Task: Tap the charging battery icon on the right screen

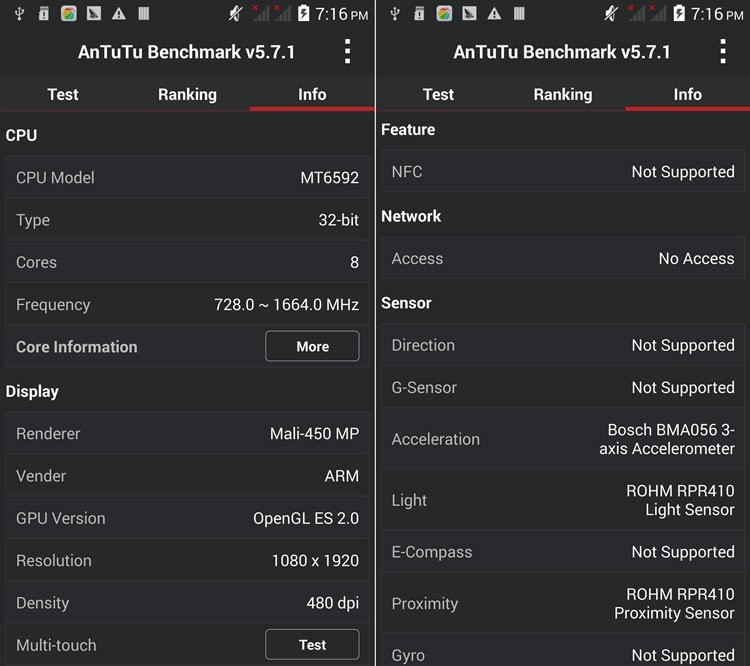Action: click(x=680, y=14)
